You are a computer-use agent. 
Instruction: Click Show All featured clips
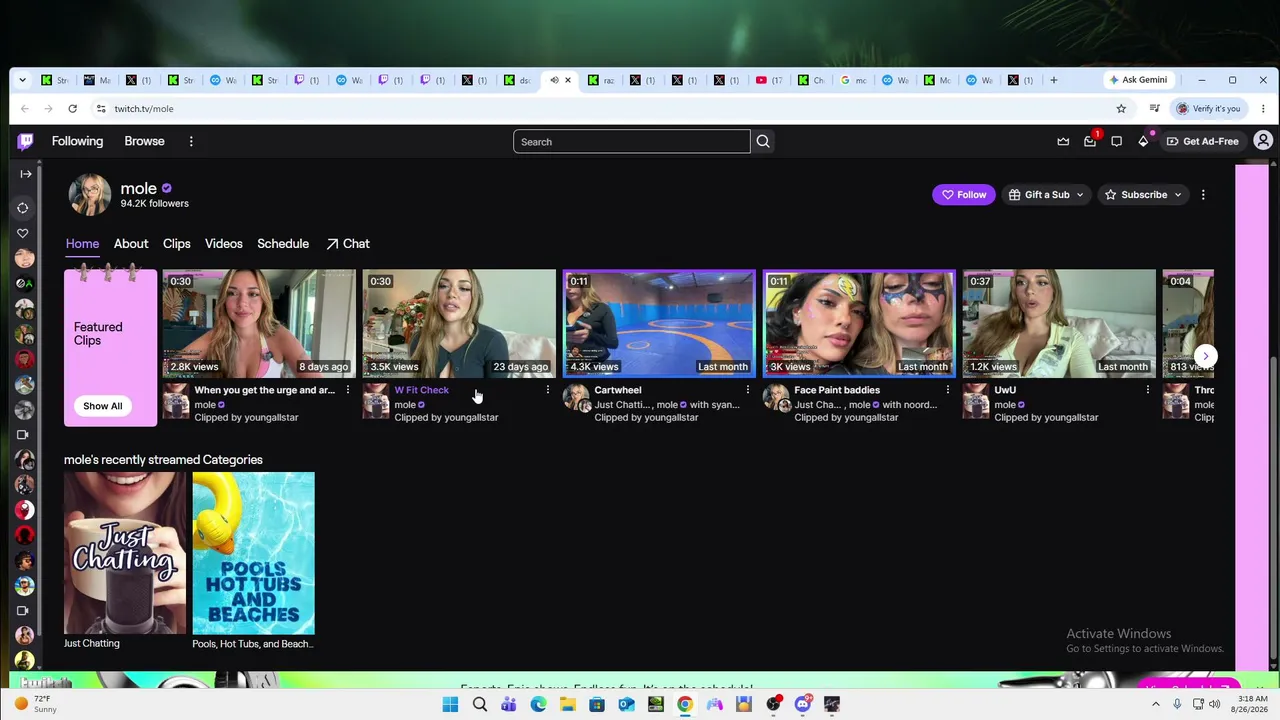[x=103, y=406]
